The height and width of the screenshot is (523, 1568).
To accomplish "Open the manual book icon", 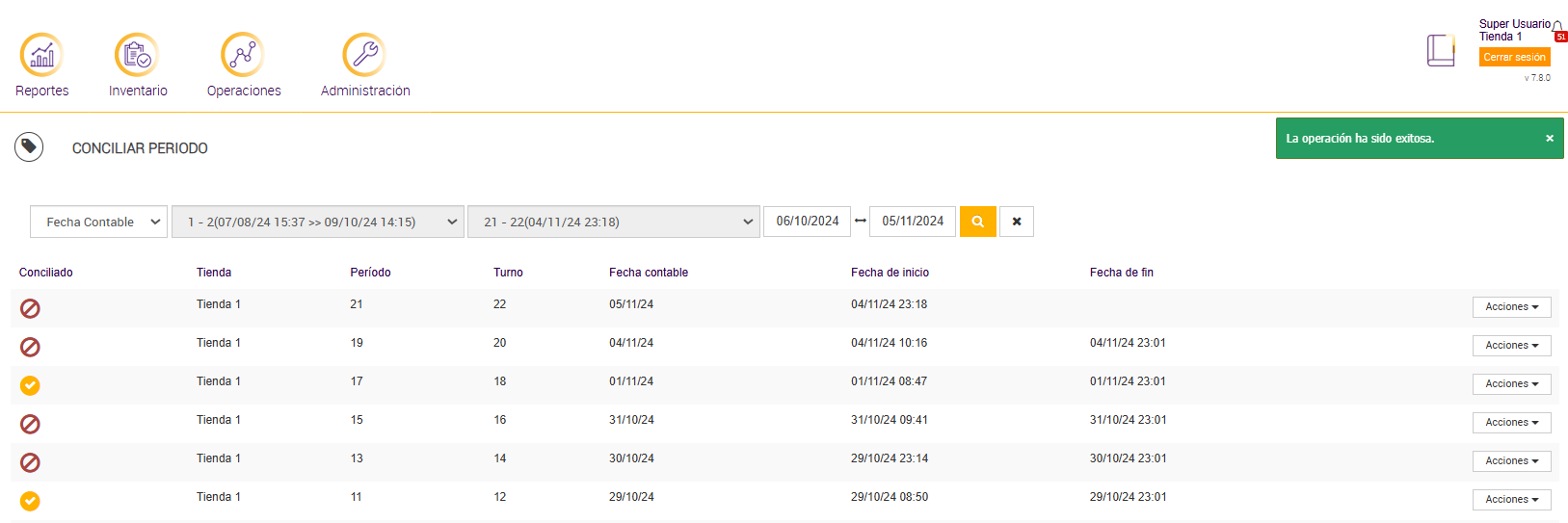I will pos(1441,50).
